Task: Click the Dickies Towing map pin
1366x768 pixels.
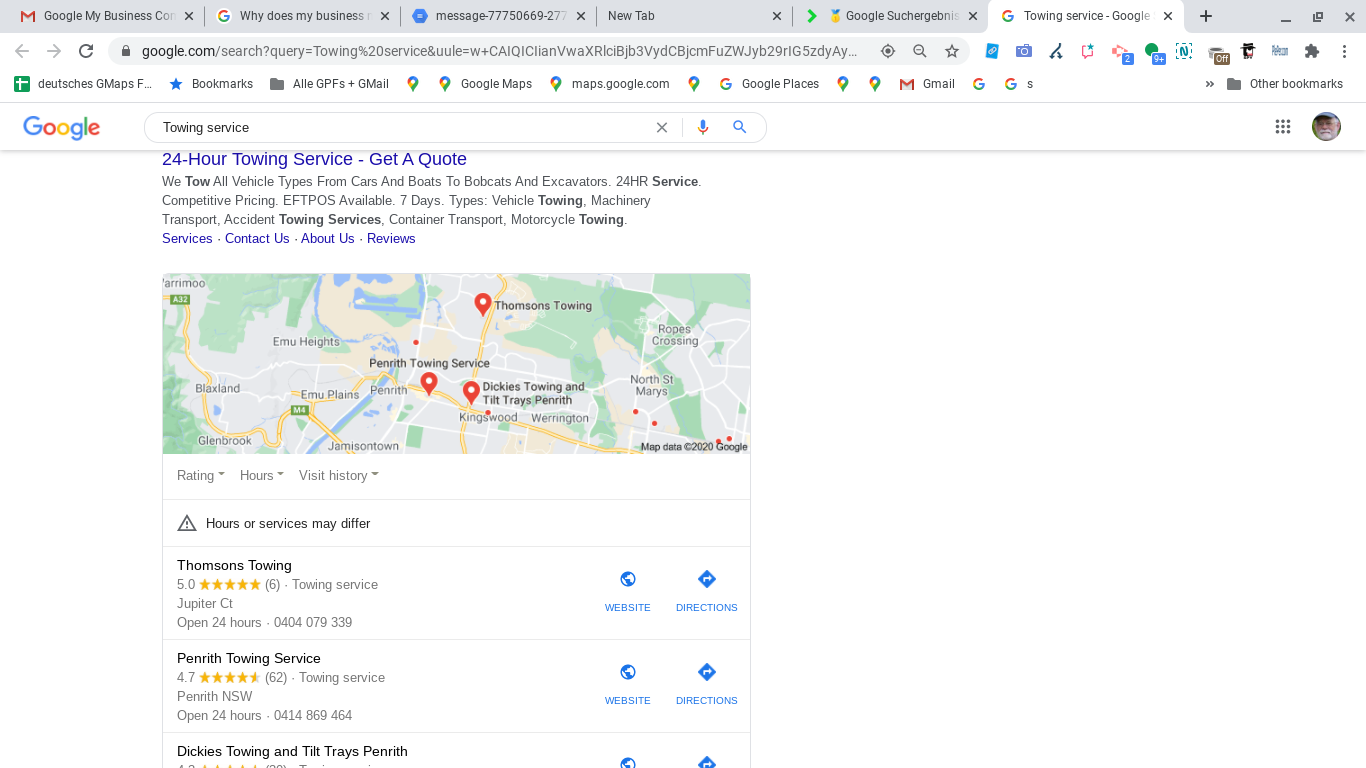Action: point(471,392)
